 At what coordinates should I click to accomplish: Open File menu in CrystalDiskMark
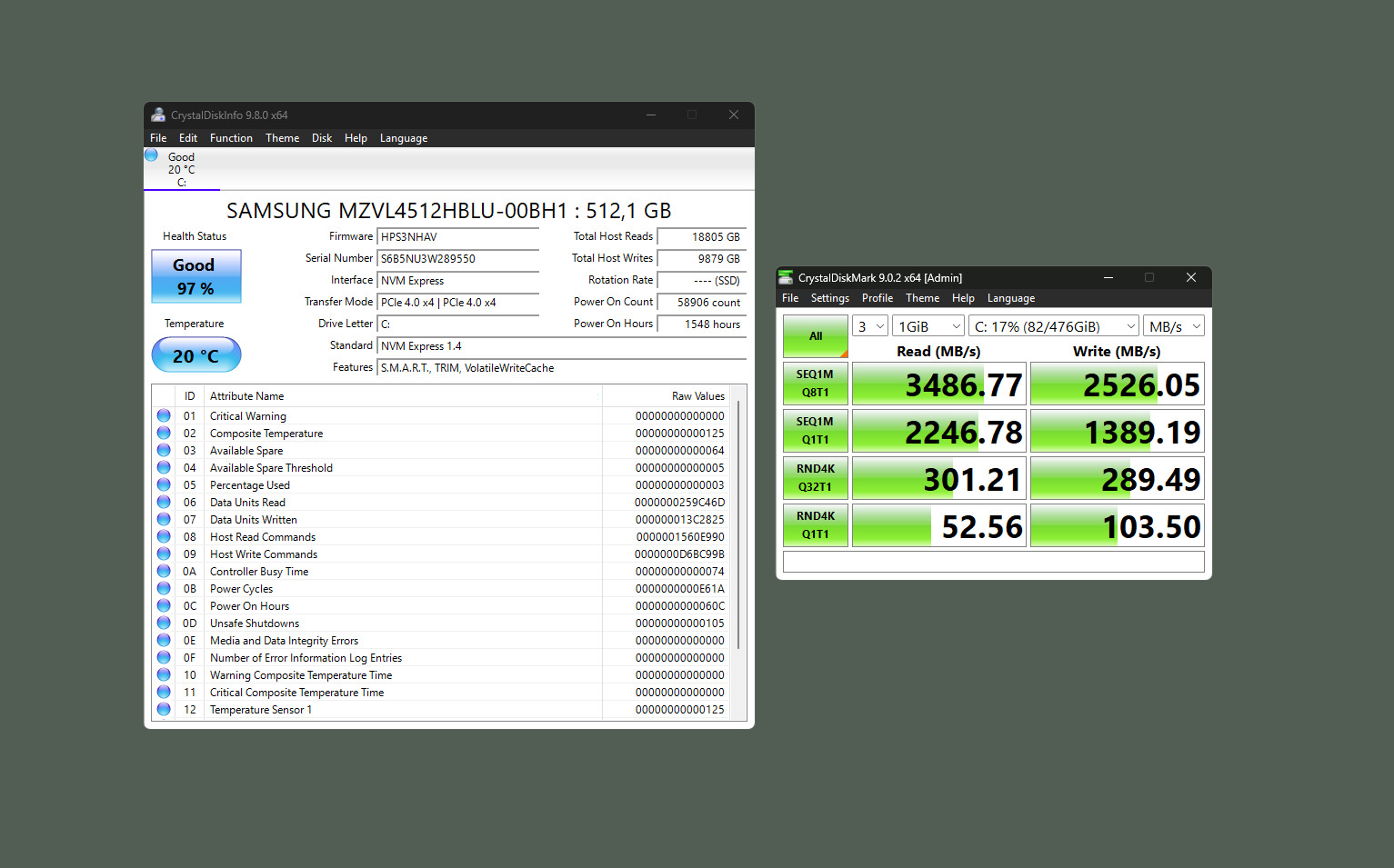pyautogui.click(x=790, y=298)
